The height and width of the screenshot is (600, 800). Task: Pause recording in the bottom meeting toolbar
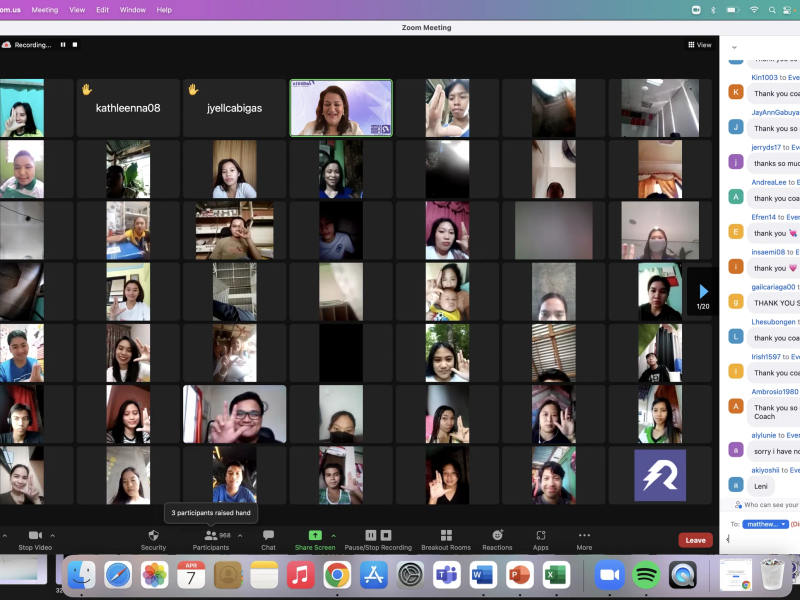(x=371, y=535)
